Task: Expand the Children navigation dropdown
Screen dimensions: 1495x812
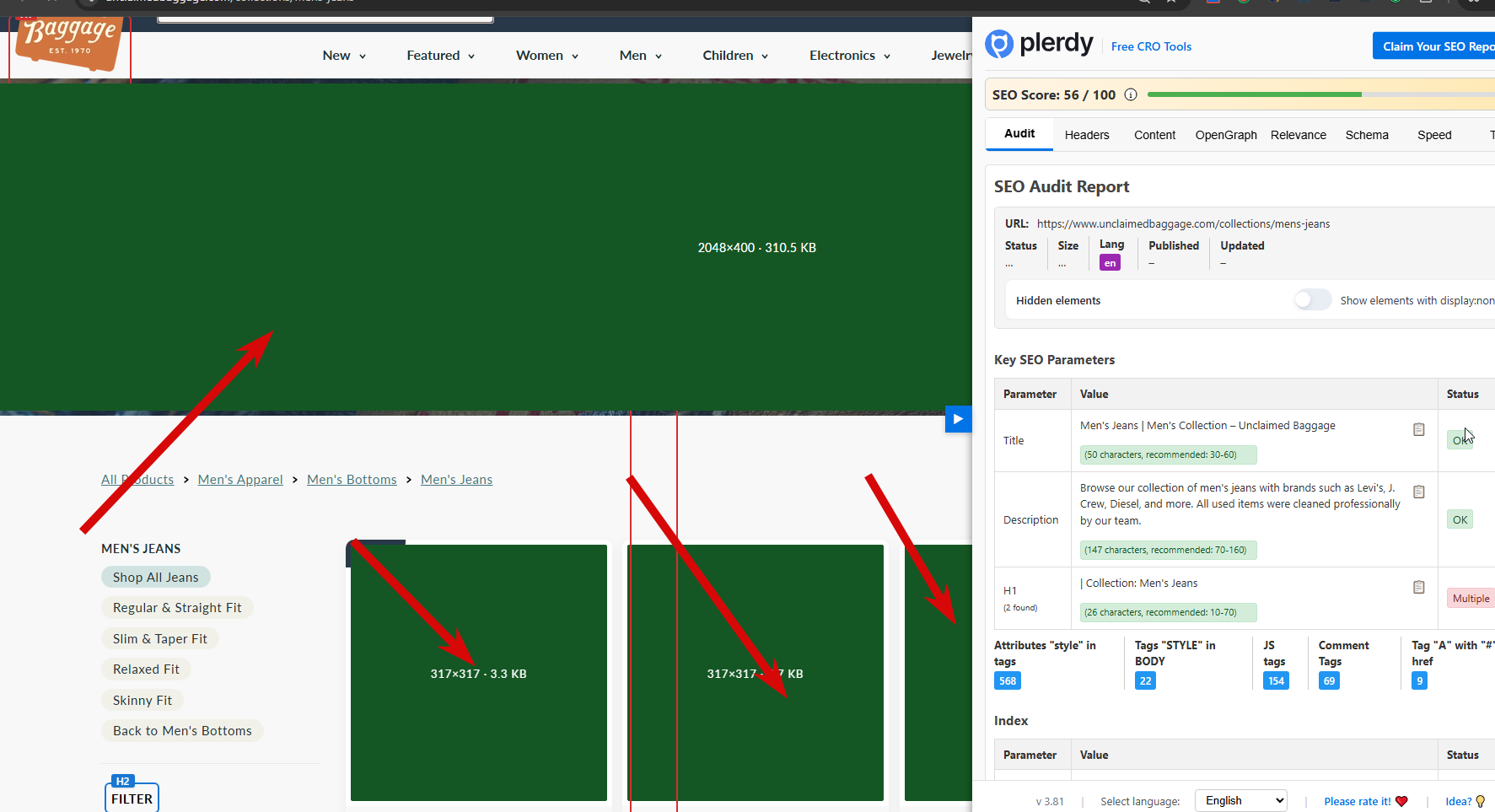Action: coord(735,56)
